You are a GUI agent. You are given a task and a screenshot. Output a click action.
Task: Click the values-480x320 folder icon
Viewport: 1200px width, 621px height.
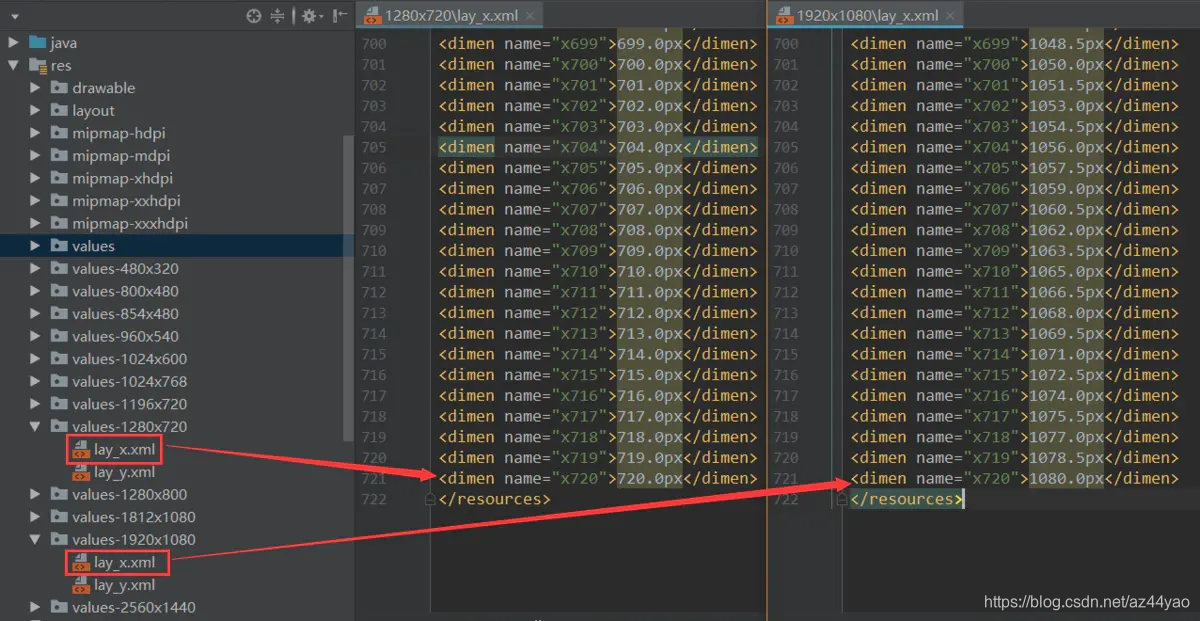click(59, 269)
